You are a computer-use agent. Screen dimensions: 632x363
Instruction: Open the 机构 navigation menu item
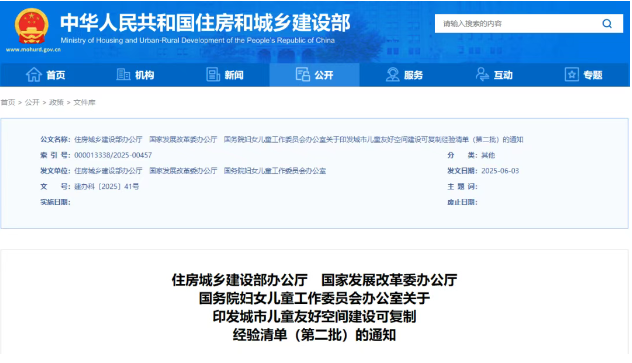(135, 75)
